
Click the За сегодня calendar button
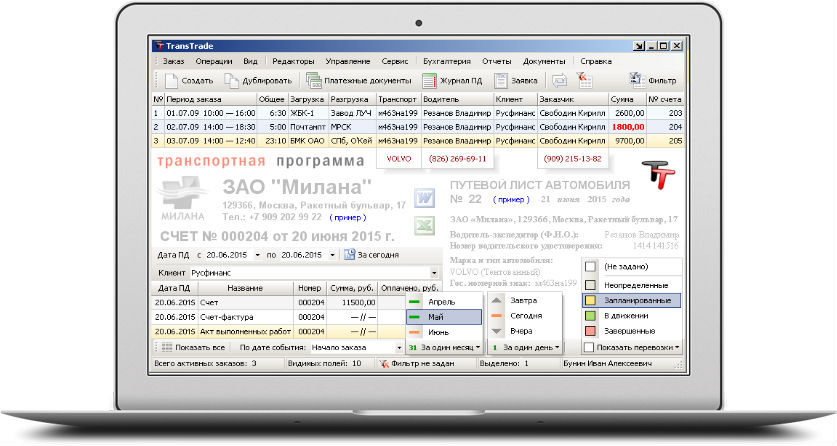[x=372, y=255]
